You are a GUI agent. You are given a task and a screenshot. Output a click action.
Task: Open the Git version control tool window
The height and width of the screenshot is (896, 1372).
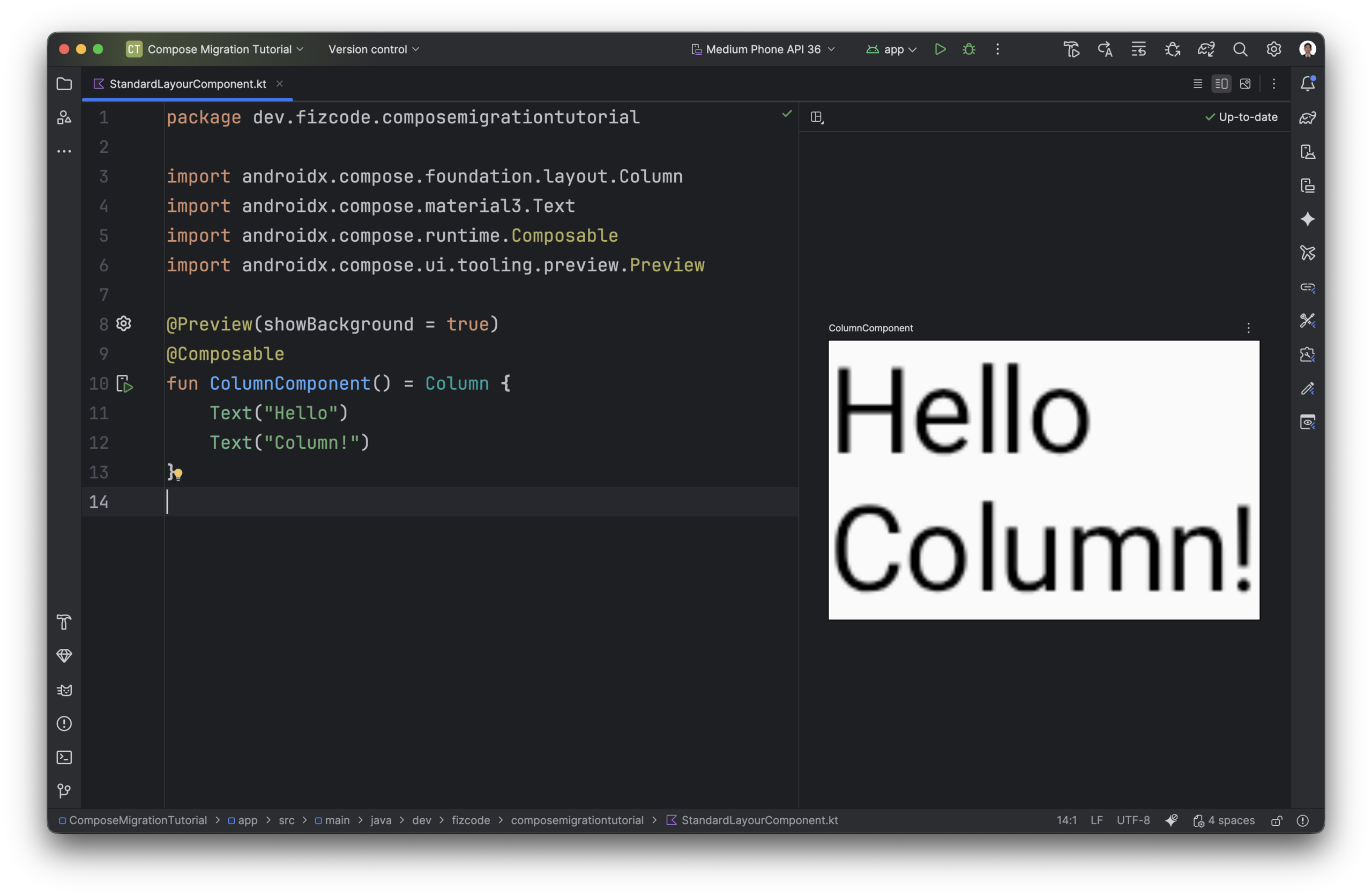(64, 790)
